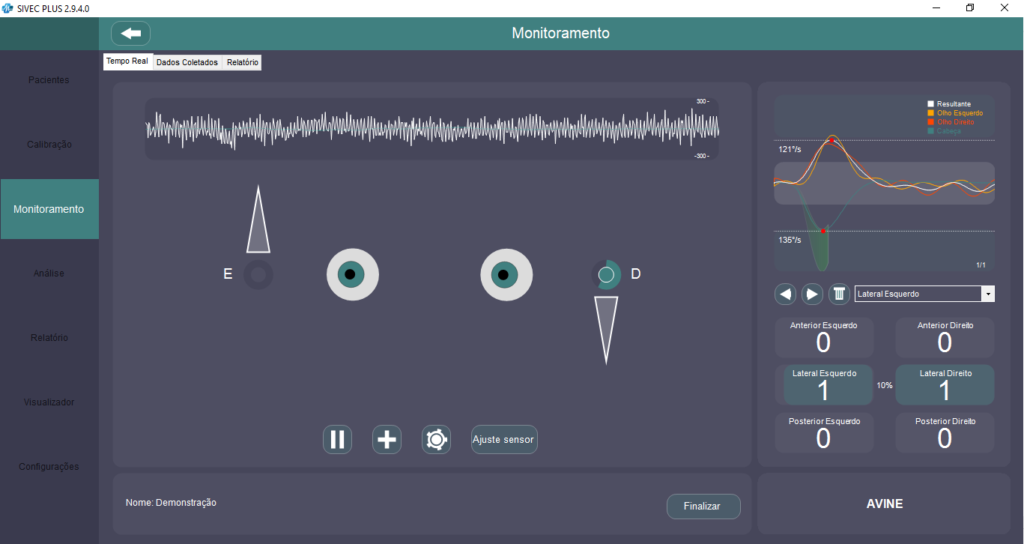The width and height of the screenshot is (1024, 544).
Task: Select the Lateral Direito counter box
Action: tap(944, 385)
